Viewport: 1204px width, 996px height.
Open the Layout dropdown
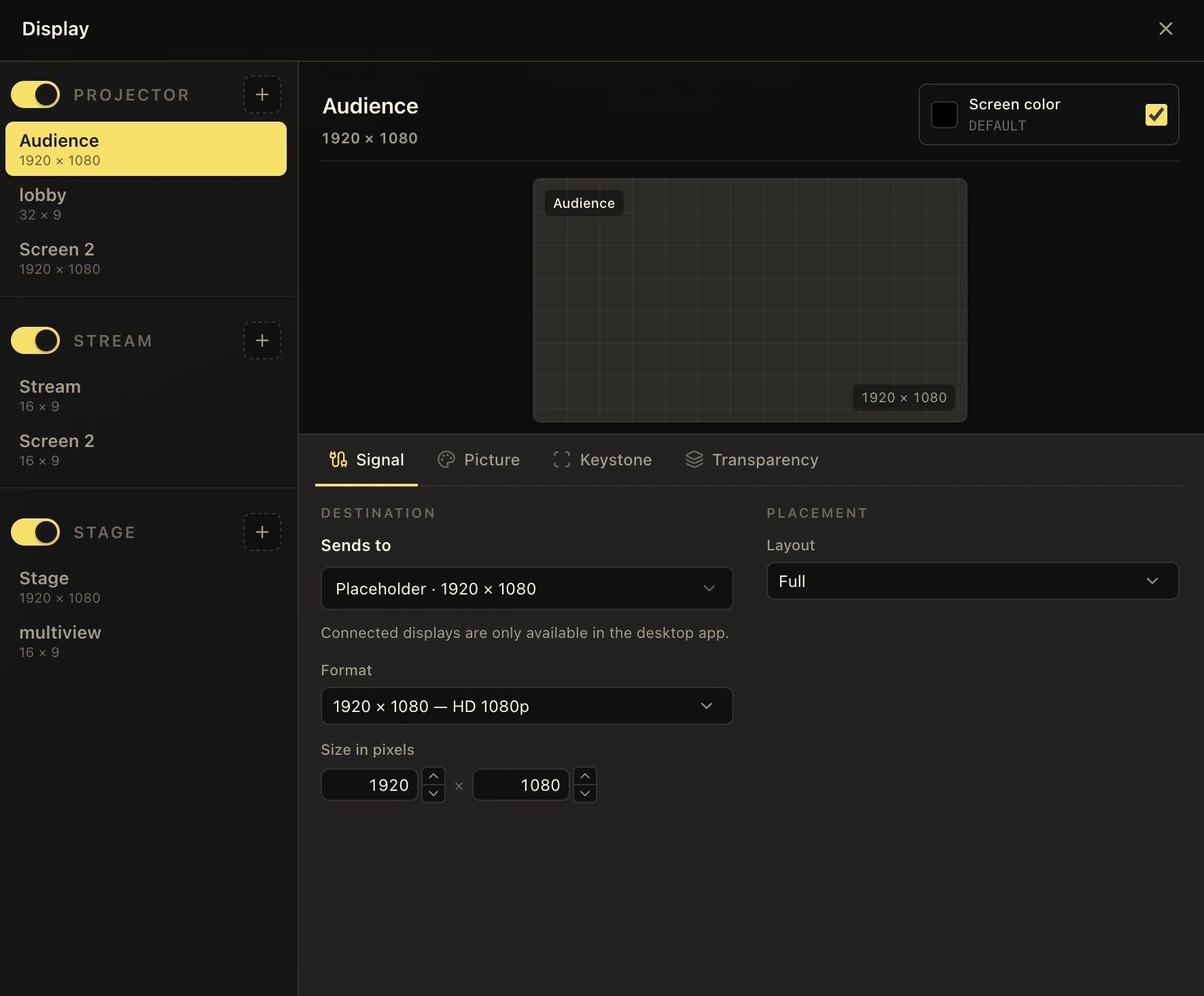coord(972,581)
